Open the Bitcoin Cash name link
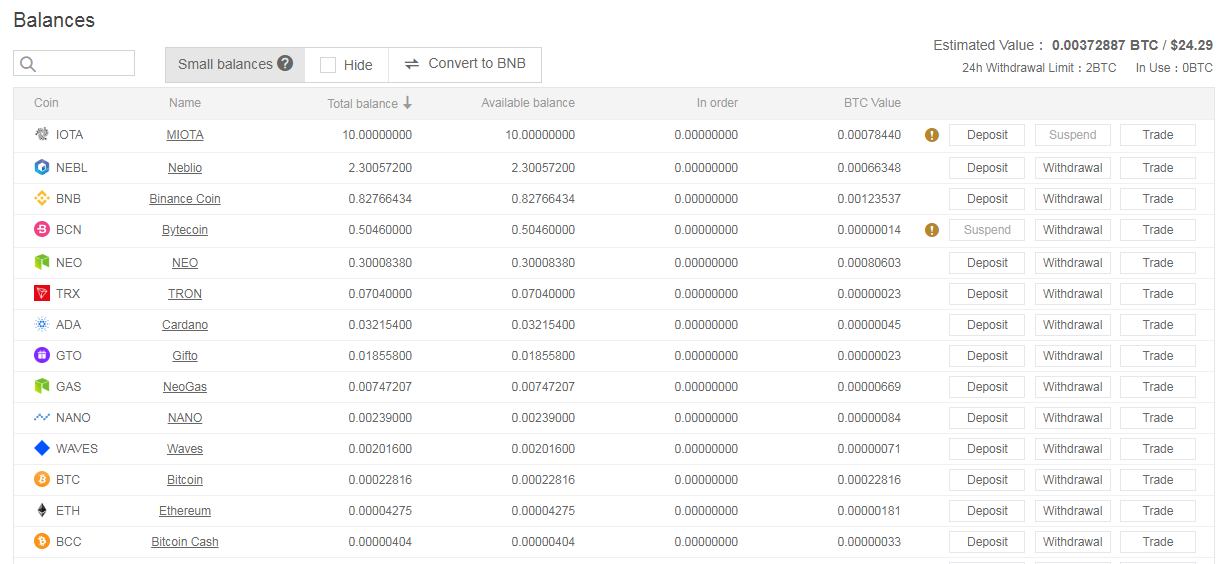 coord(185,542)
